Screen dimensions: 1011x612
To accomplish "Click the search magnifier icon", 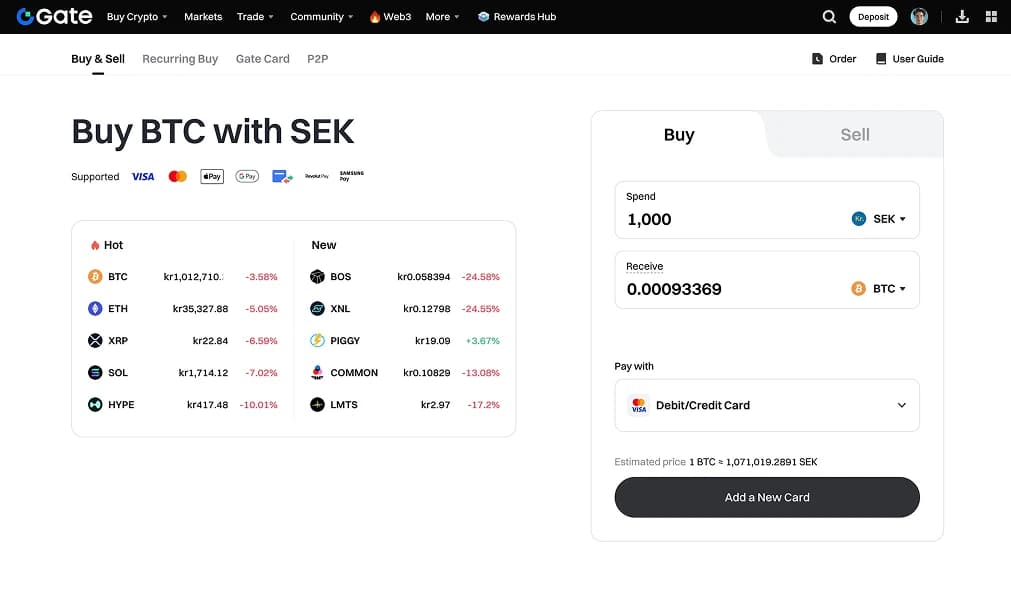I will point(829,17).
